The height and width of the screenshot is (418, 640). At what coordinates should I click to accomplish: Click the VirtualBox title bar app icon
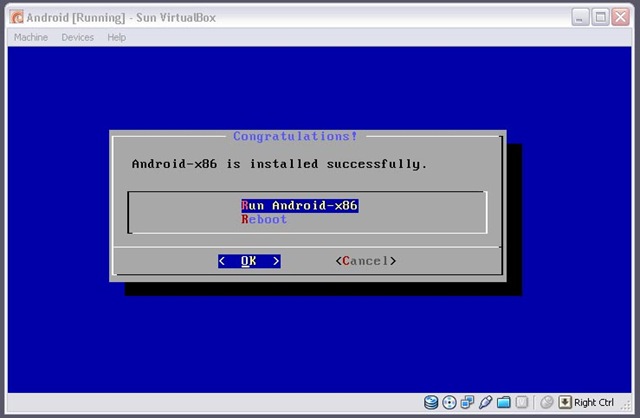(17, 17)
